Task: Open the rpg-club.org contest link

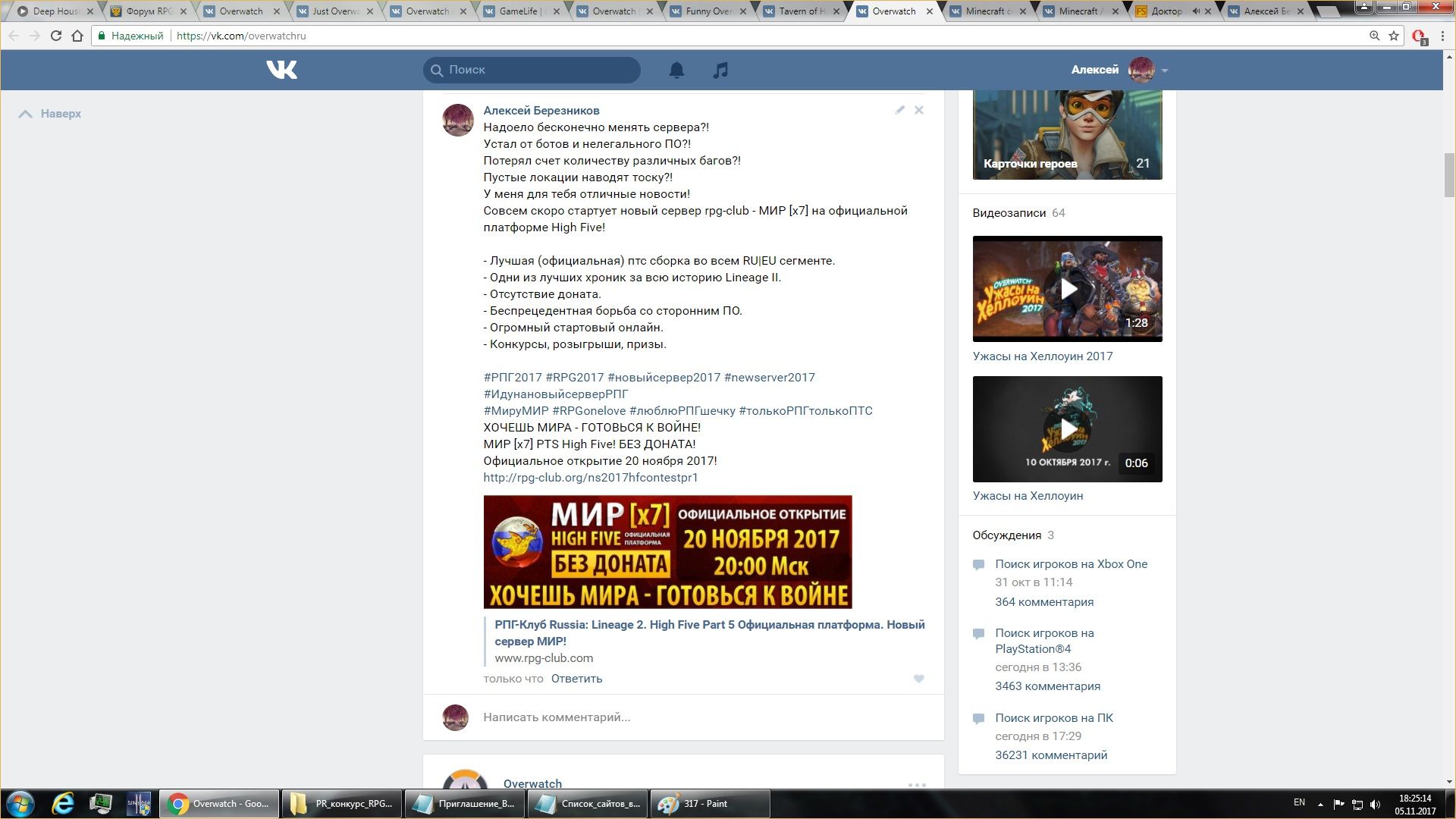Action: click(590, 478)
